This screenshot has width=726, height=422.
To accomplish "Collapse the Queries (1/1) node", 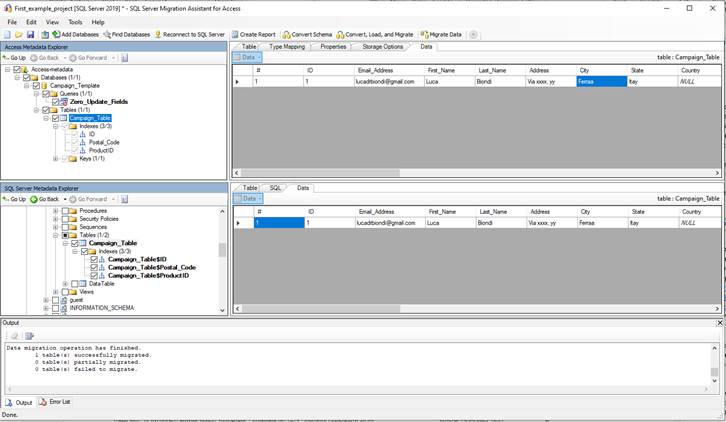I will click(x=37, y=94).
